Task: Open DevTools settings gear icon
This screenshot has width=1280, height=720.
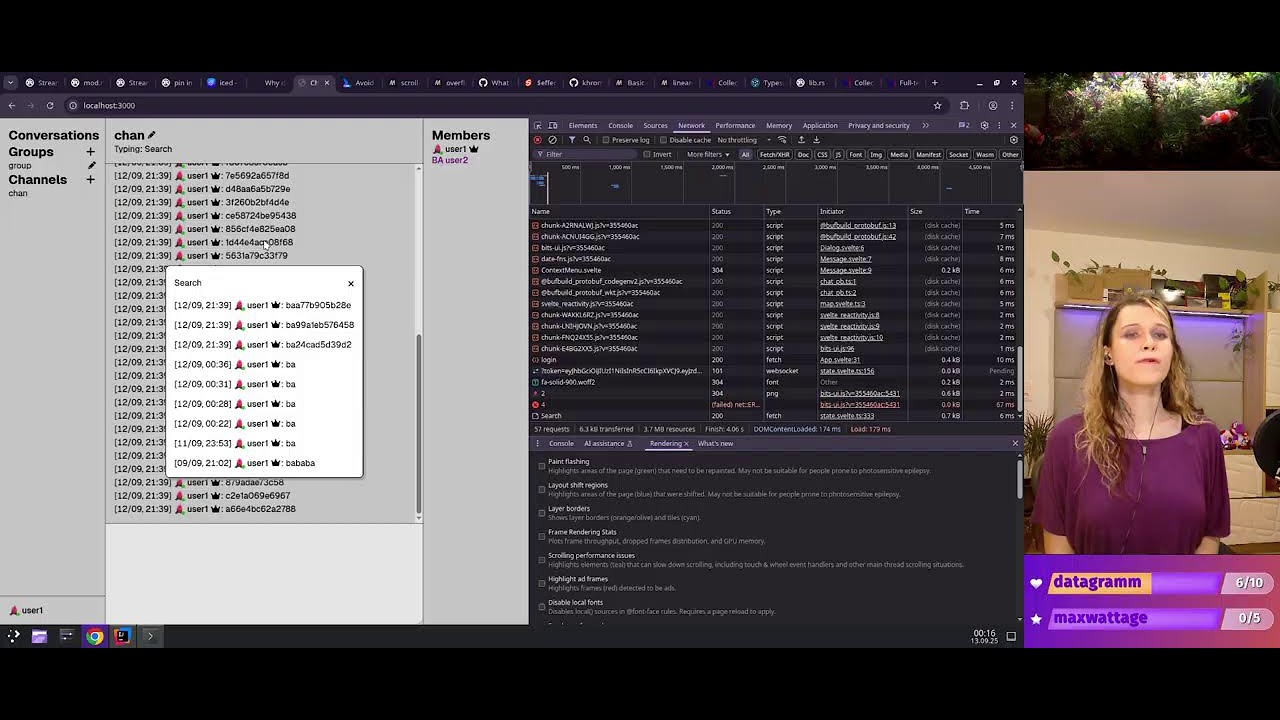Action: pyautogui.click(x=984, y=126)
